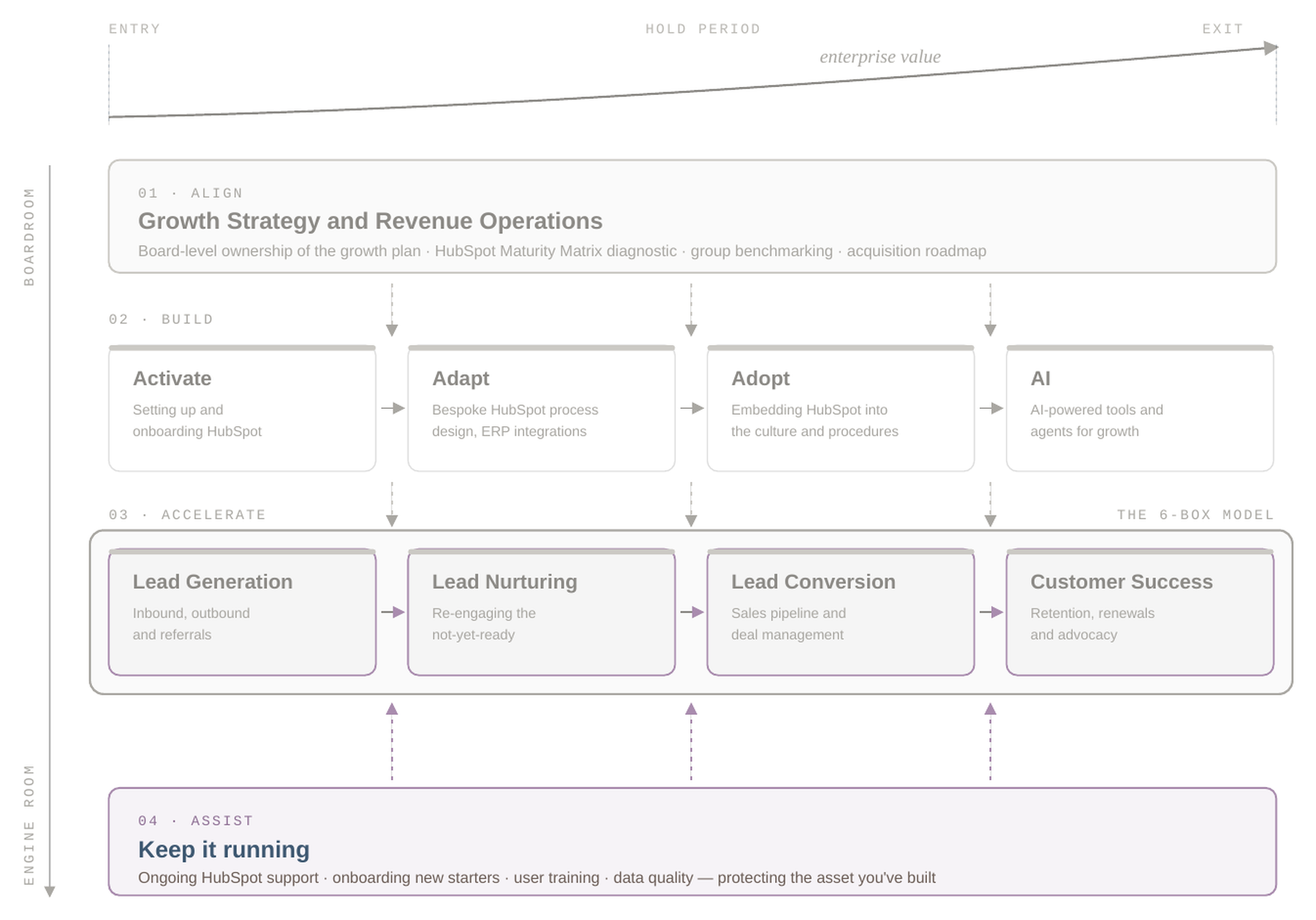This screenshot has height=920, width=1316.
Task: Click 'Sales pipeline and deal management' text
Action: [x=788, y=624]
